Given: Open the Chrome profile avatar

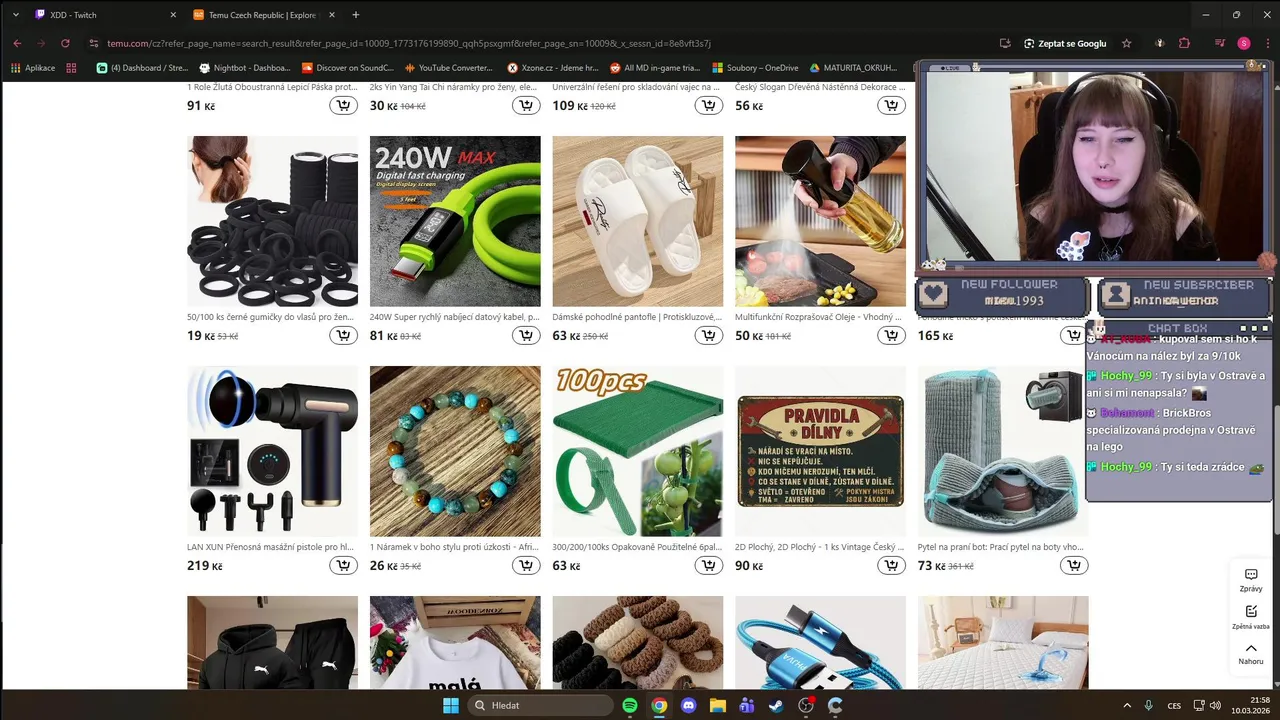Looking at the screenshot, I should point(1244,43).
